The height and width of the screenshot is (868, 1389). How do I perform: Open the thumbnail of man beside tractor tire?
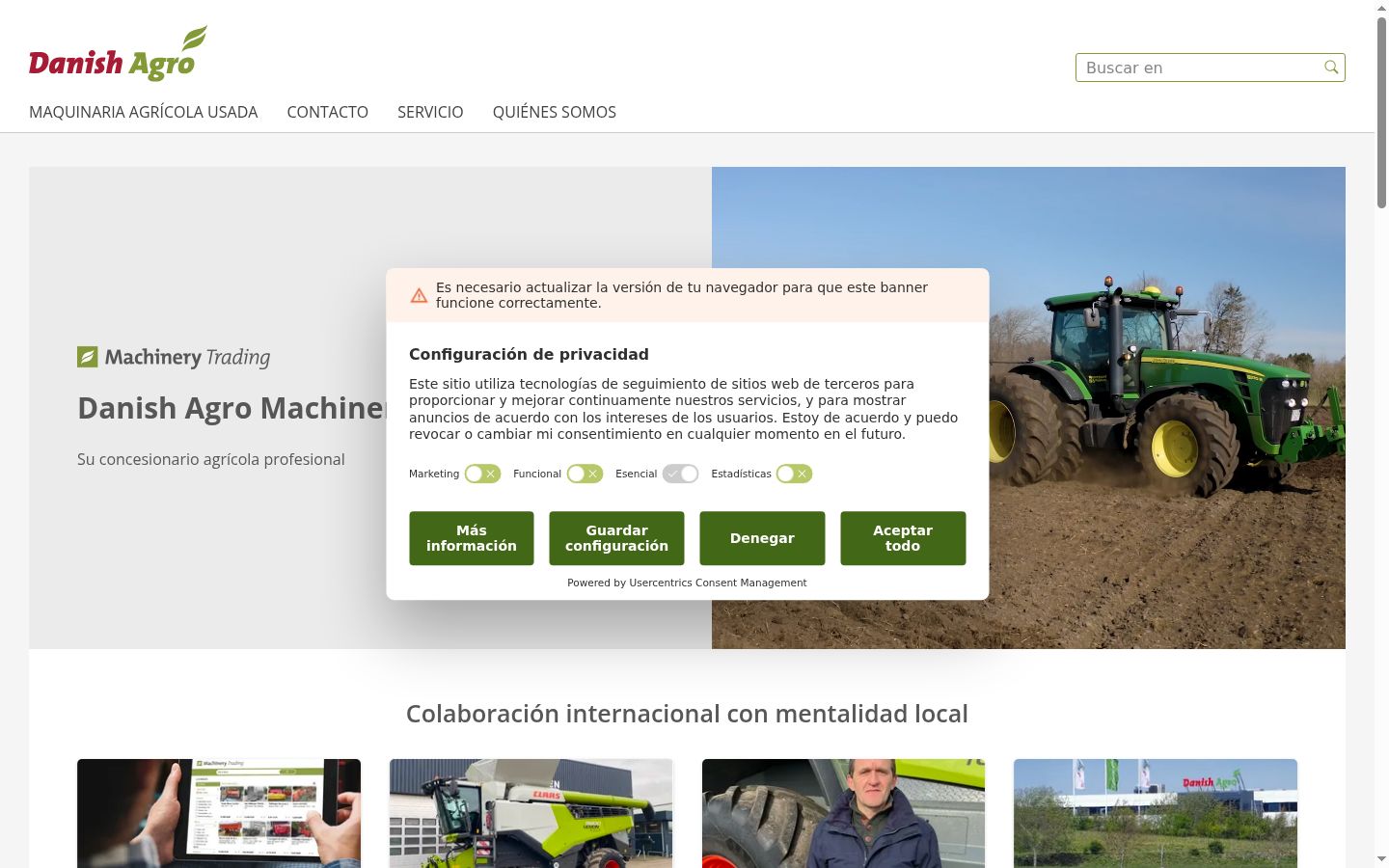click(x=843, y=813)
